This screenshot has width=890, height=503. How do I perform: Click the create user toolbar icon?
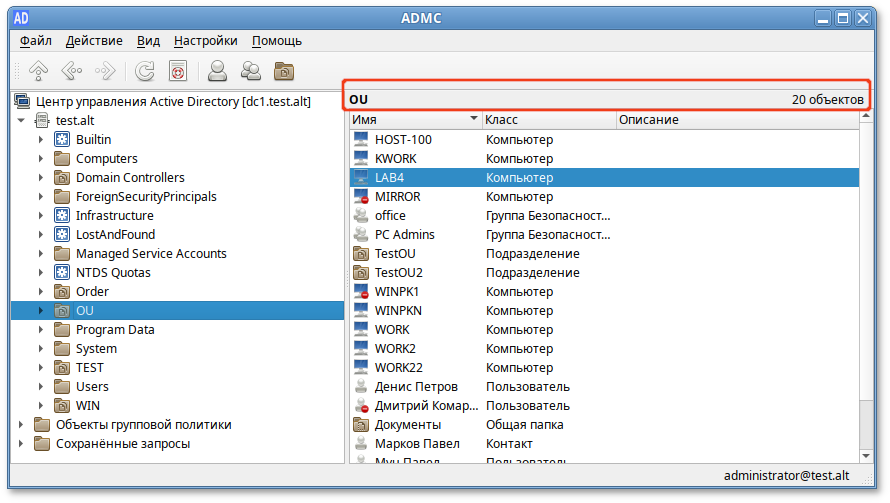click(x=216, y=71)
